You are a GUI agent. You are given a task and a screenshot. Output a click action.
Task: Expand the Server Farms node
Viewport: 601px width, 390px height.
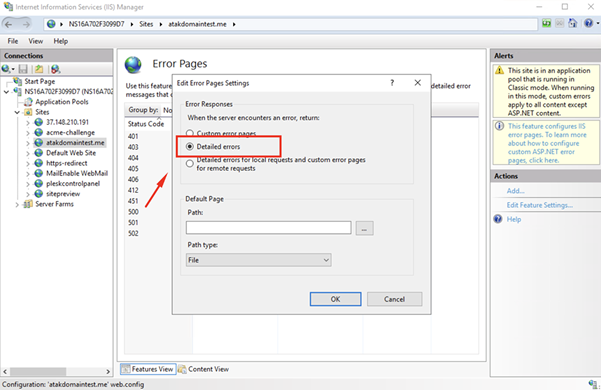(17, 205)
